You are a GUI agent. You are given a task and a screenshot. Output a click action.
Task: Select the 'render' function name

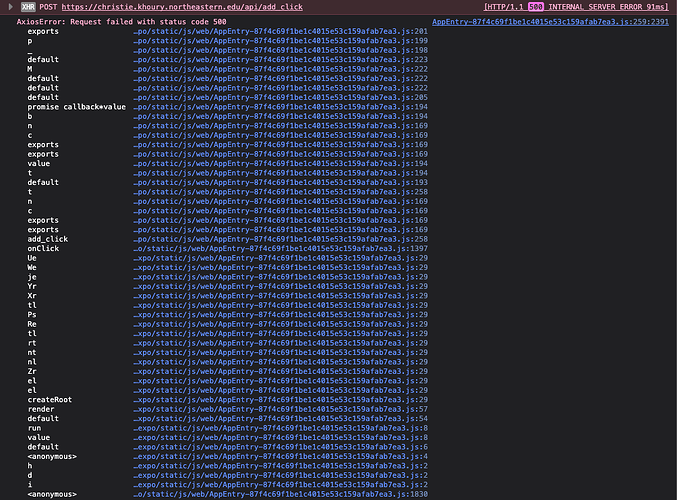(x=41, y=409)
